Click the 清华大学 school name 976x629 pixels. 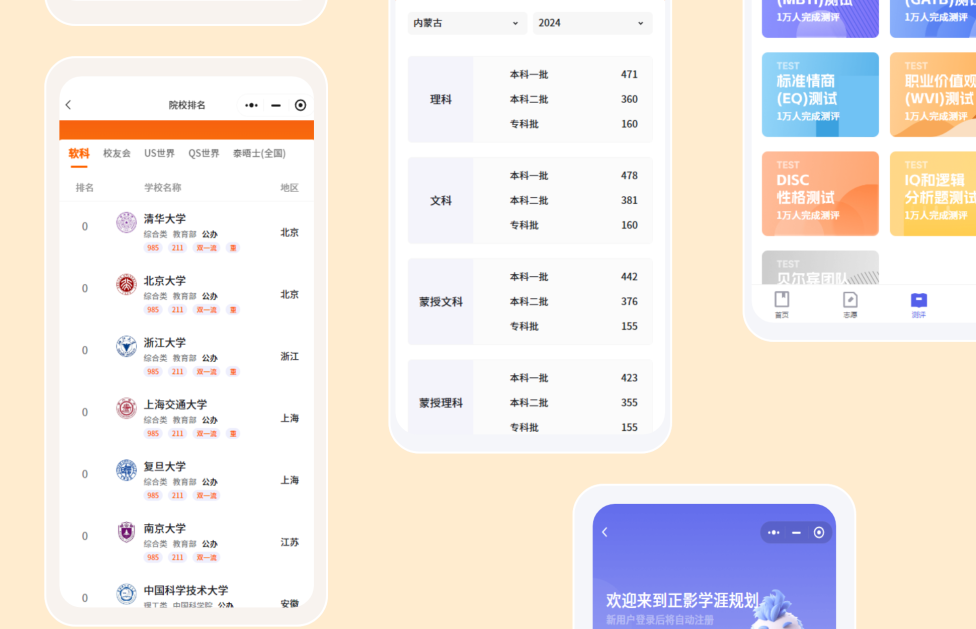point(165,219)
